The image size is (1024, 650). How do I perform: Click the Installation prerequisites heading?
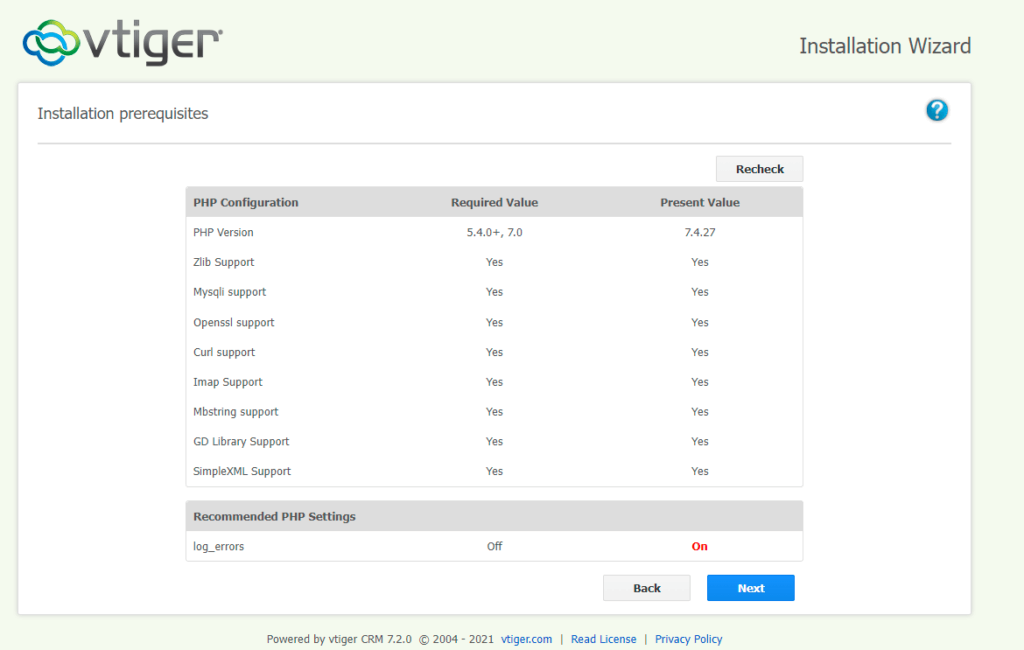[123, 114]
